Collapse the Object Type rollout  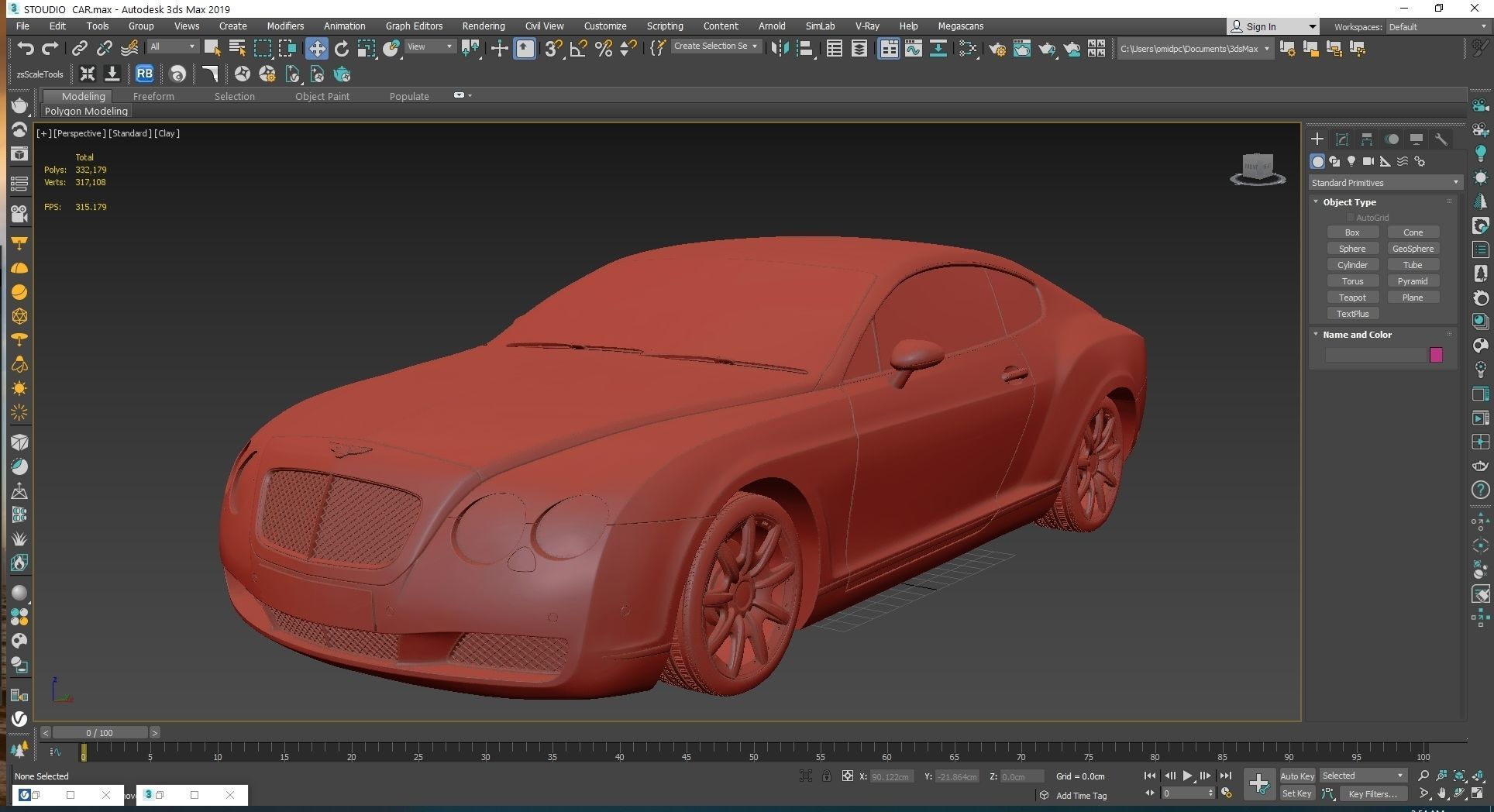tap(1316, 202)
